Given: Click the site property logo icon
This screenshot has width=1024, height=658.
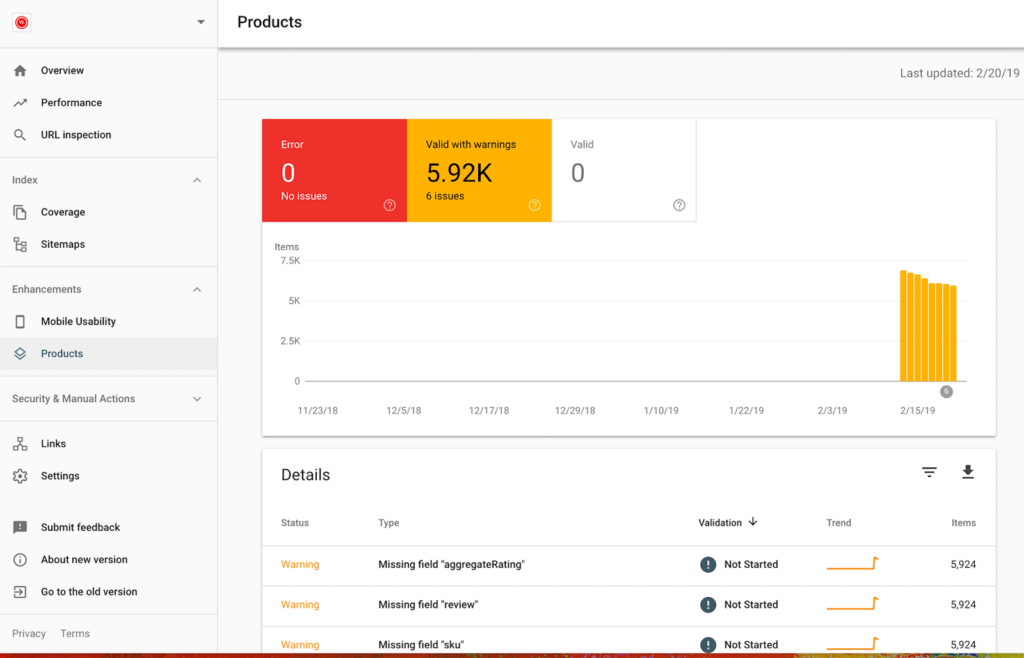Looking at the screenshot, I should tap(22, 22).
